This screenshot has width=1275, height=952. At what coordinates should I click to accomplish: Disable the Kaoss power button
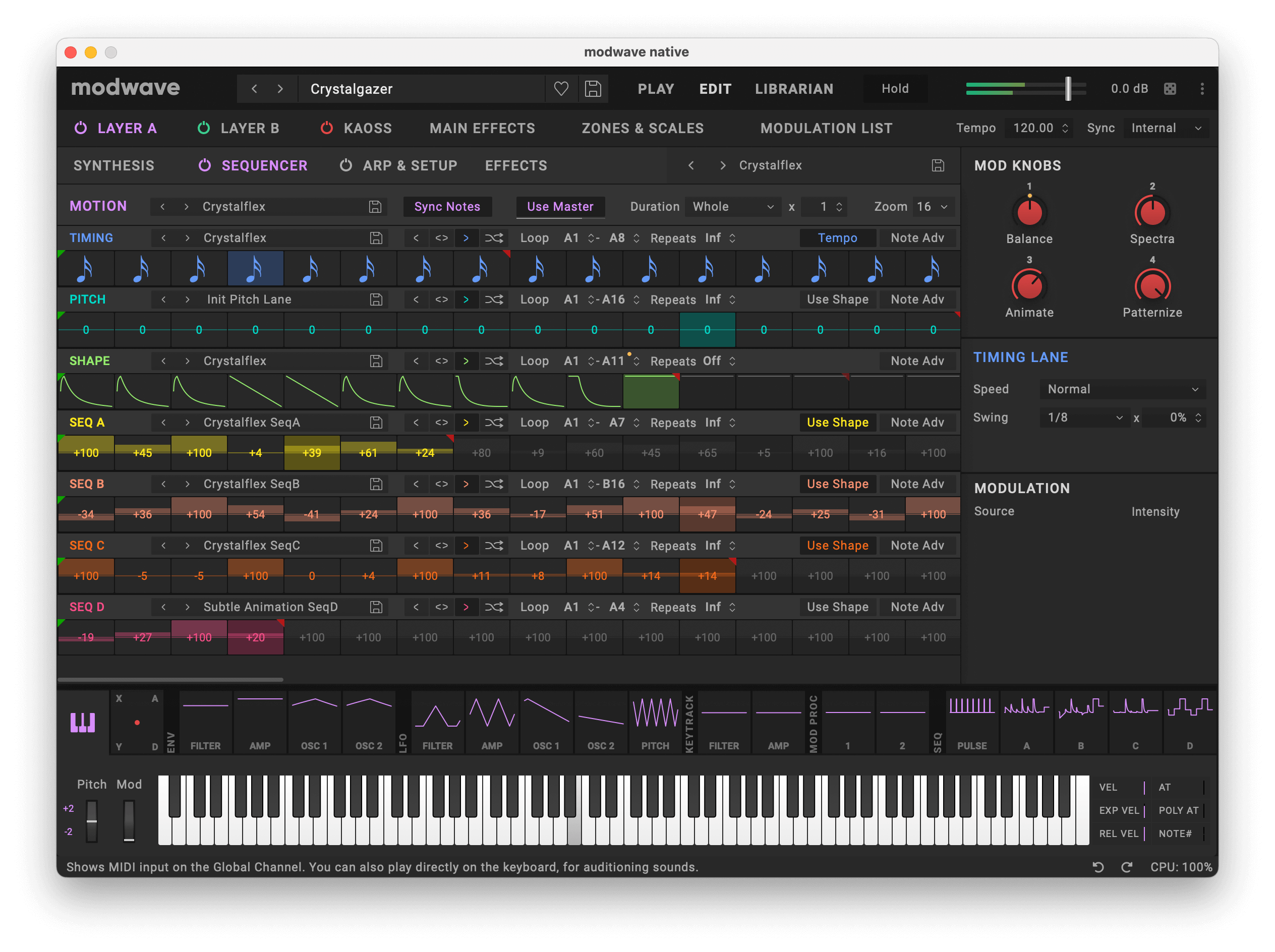(326, 128)
